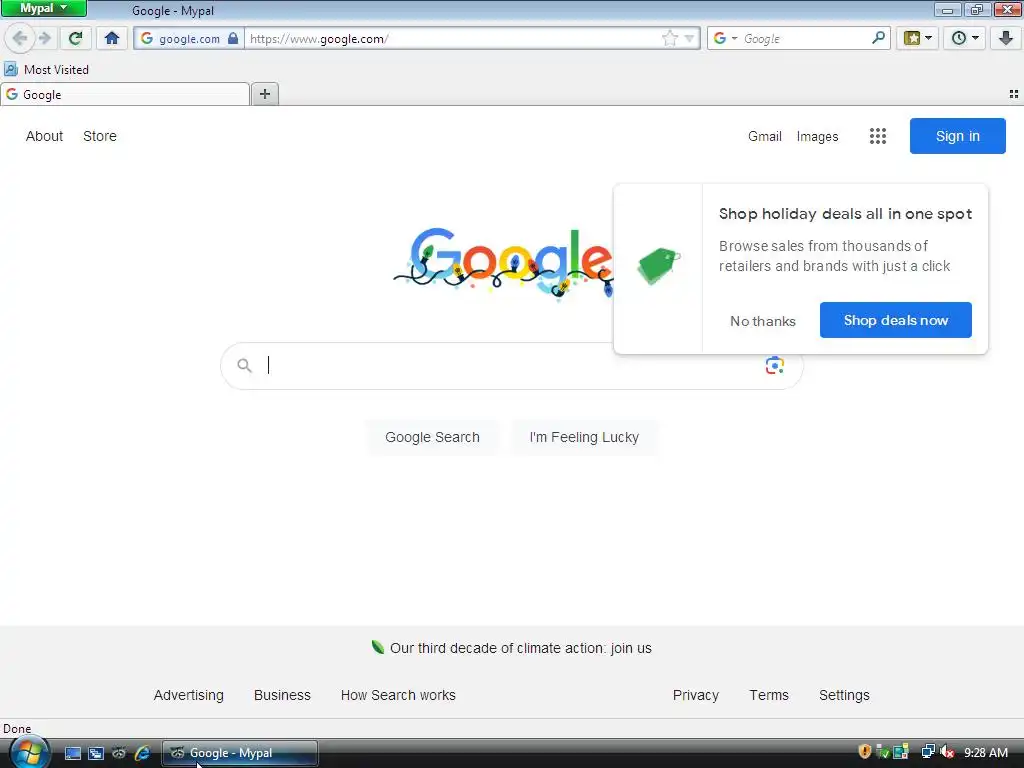This screenshot has width=1024, height=768.
Task: Click the search bar magnifier icon
Action: click(878, 38)
